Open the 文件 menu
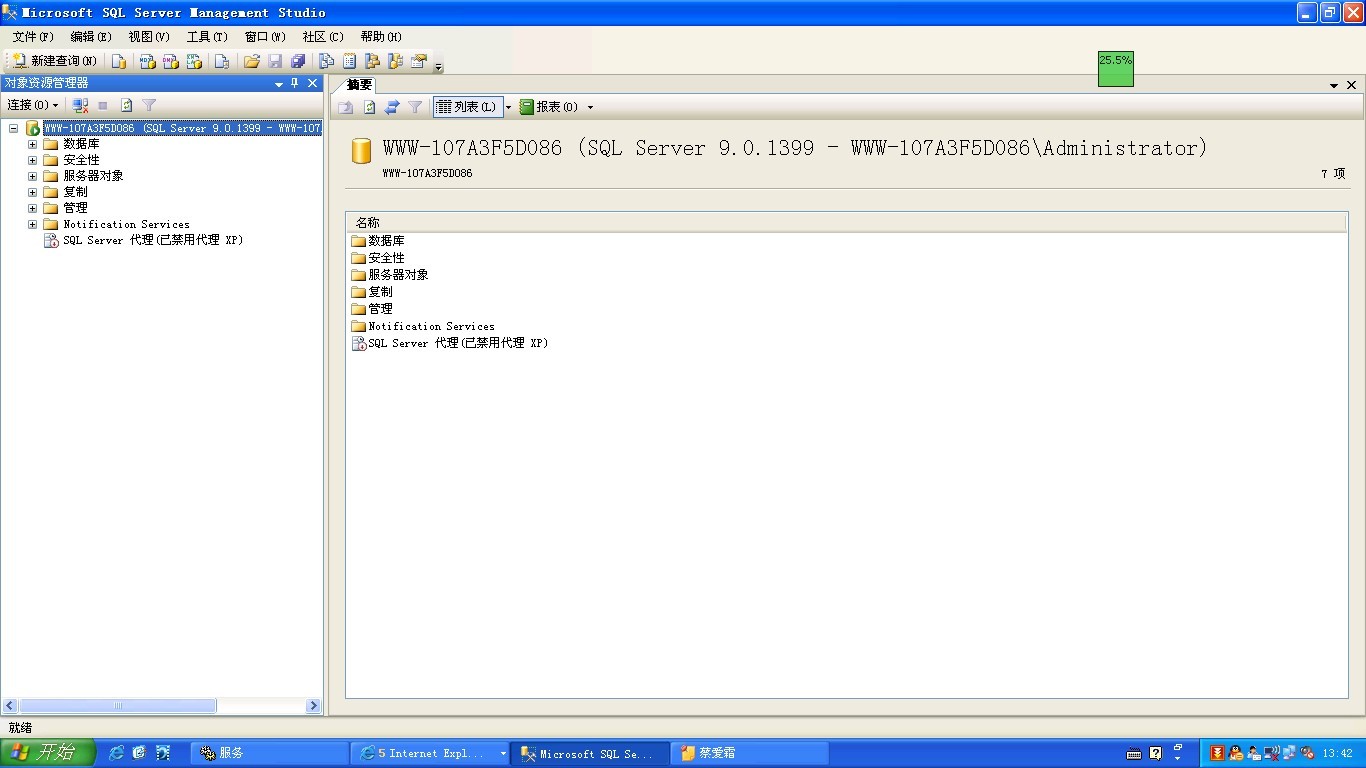Image resolution: width=1366 pixels, height=768 pixels. tap(33, 37)
